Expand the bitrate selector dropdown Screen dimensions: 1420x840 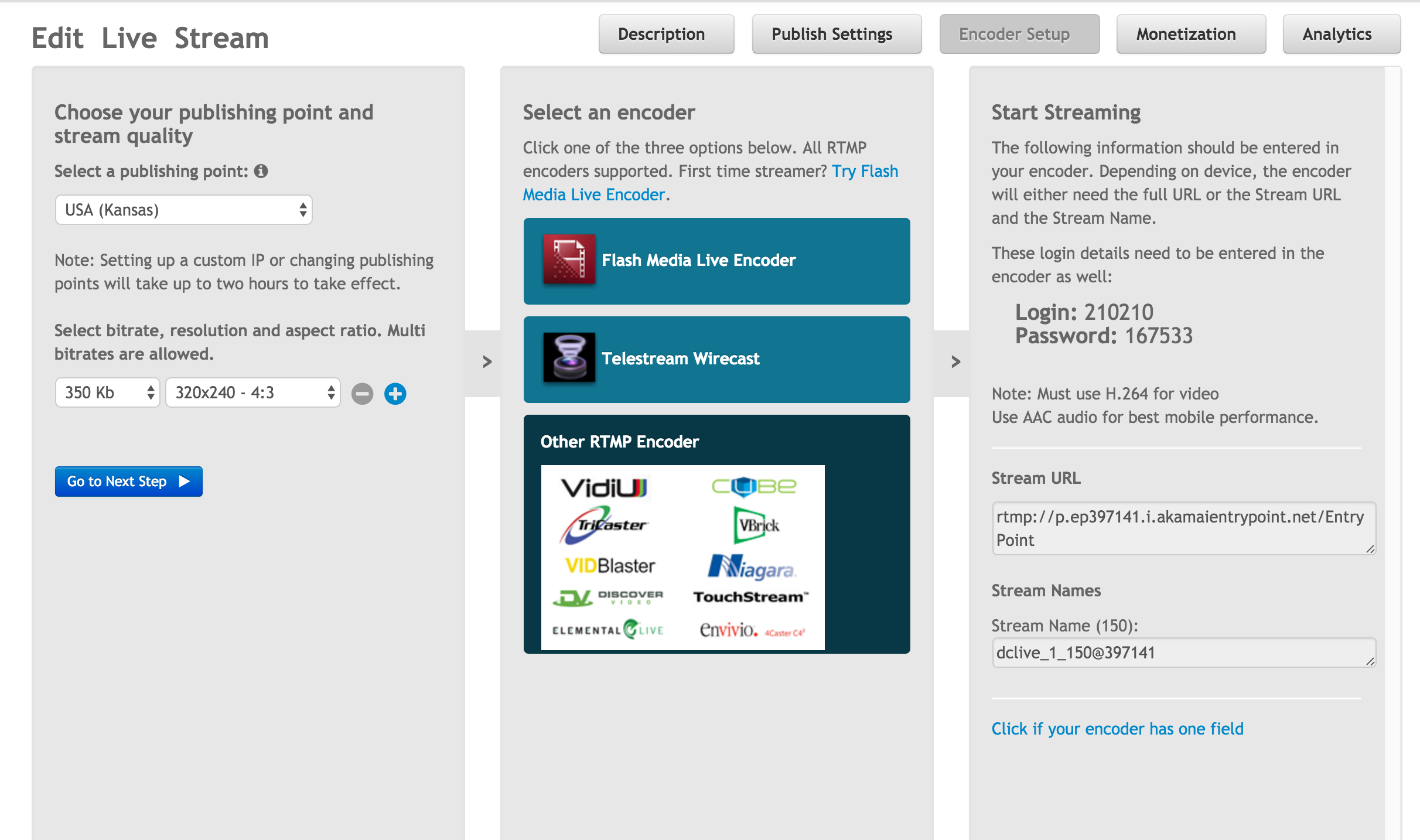point(108,392)
